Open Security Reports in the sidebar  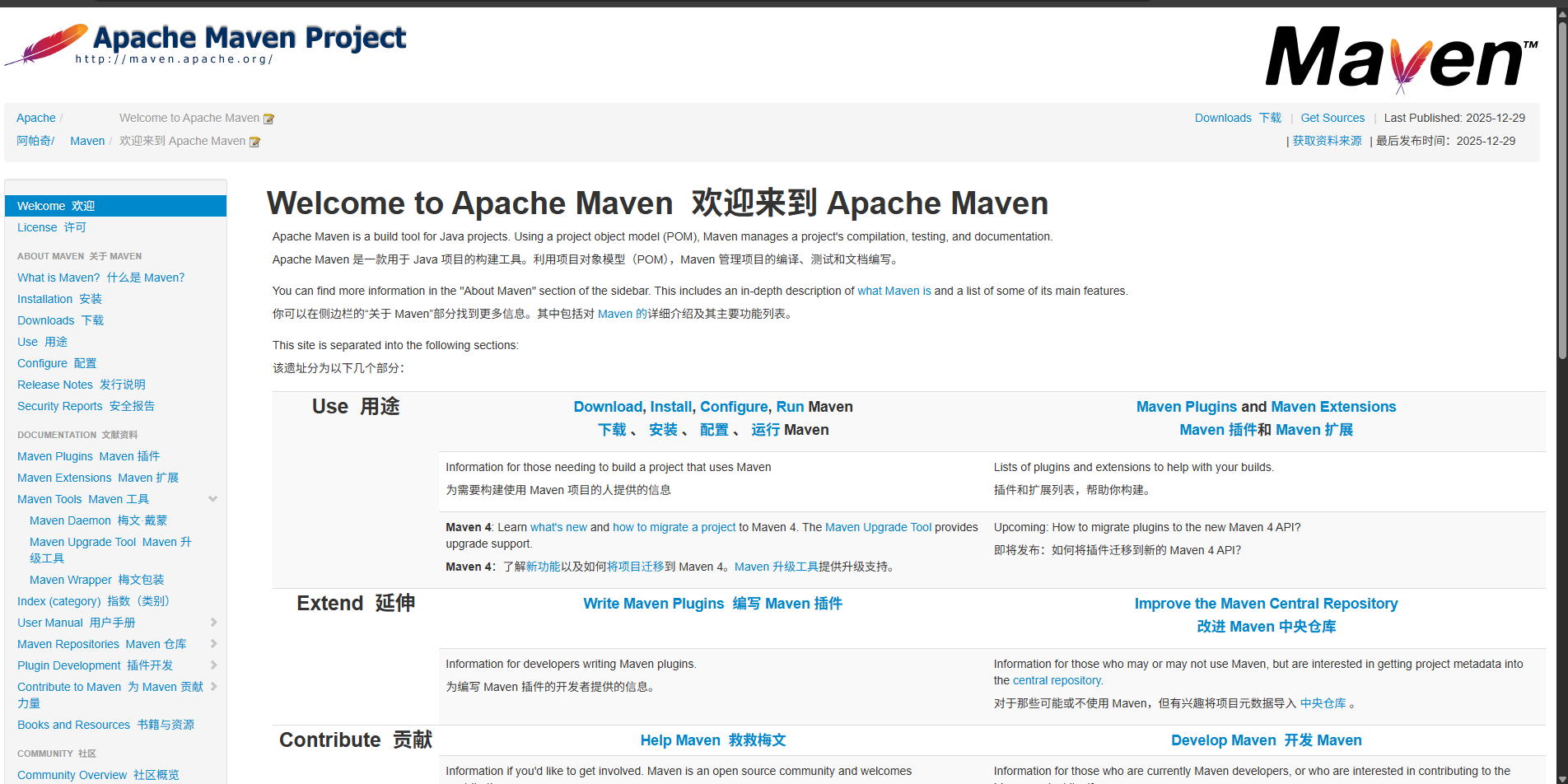click(86, 406)
